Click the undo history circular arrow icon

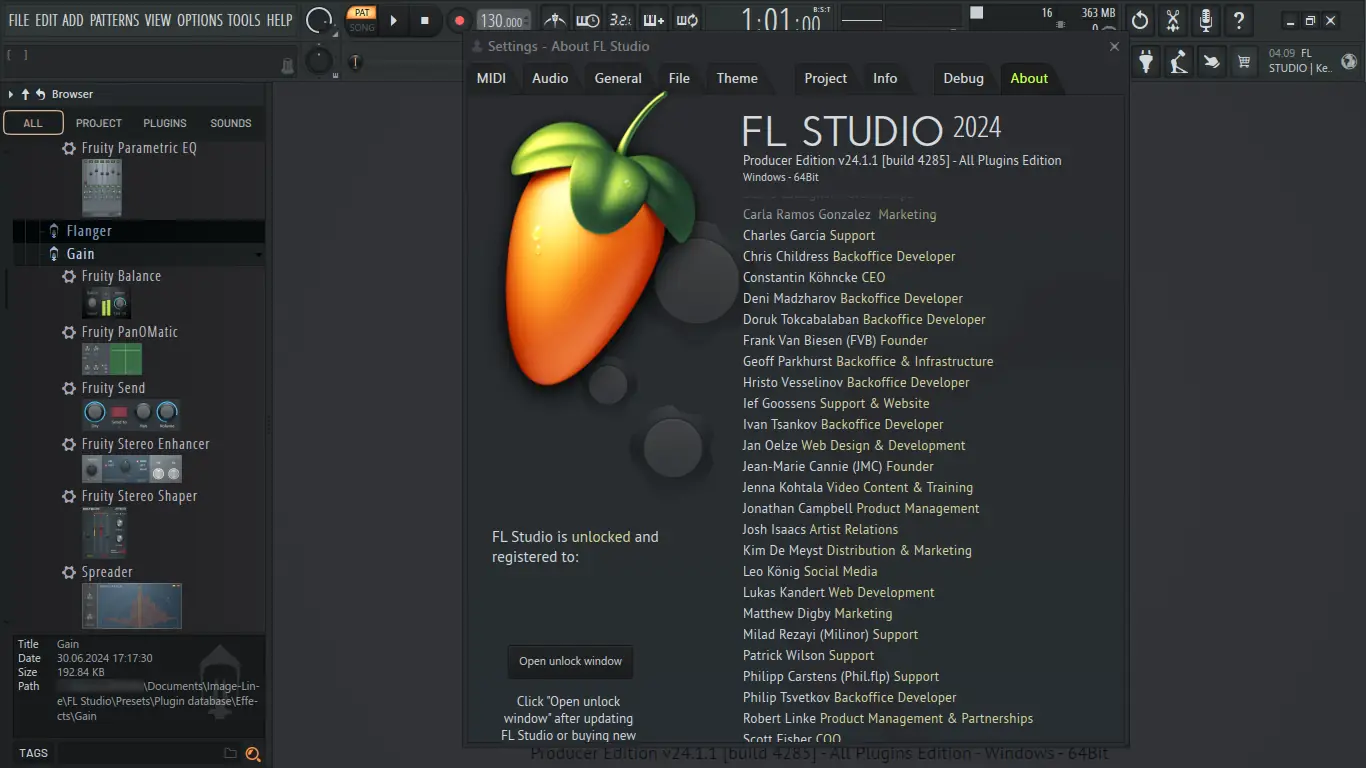point(1139,20)
